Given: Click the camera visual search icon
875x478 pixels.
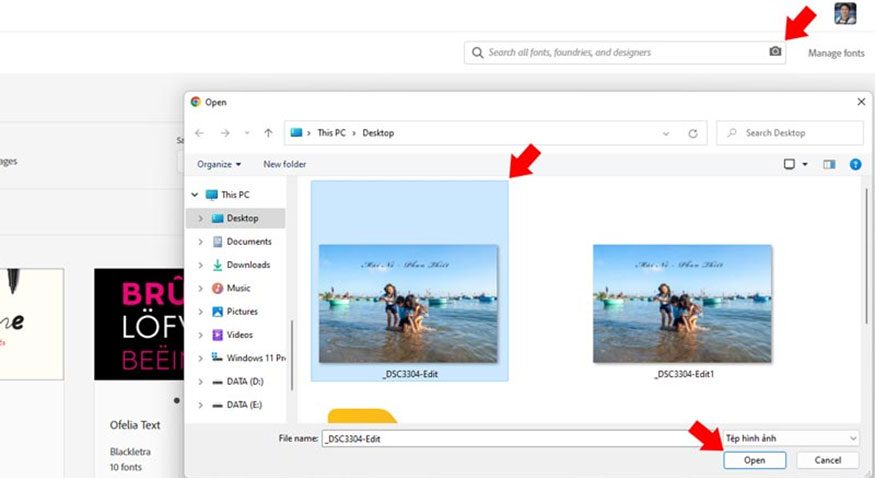Looking at the screenshot, I should tap(775, 51).
